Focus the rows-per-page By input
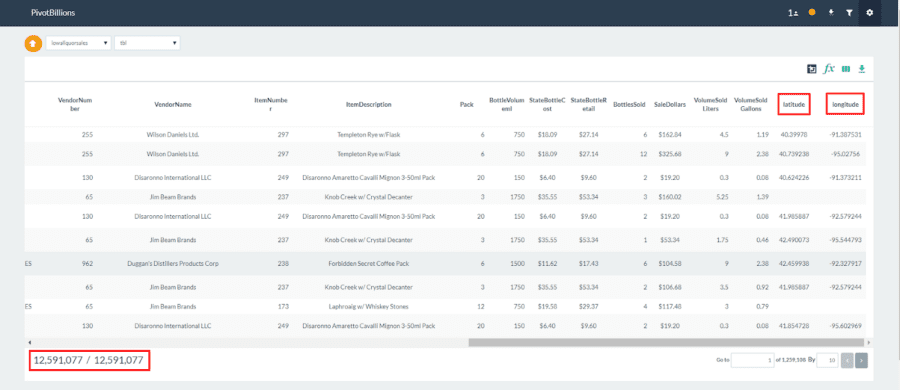The width and height of the screenshot is (900, 390). click(827, 361)
